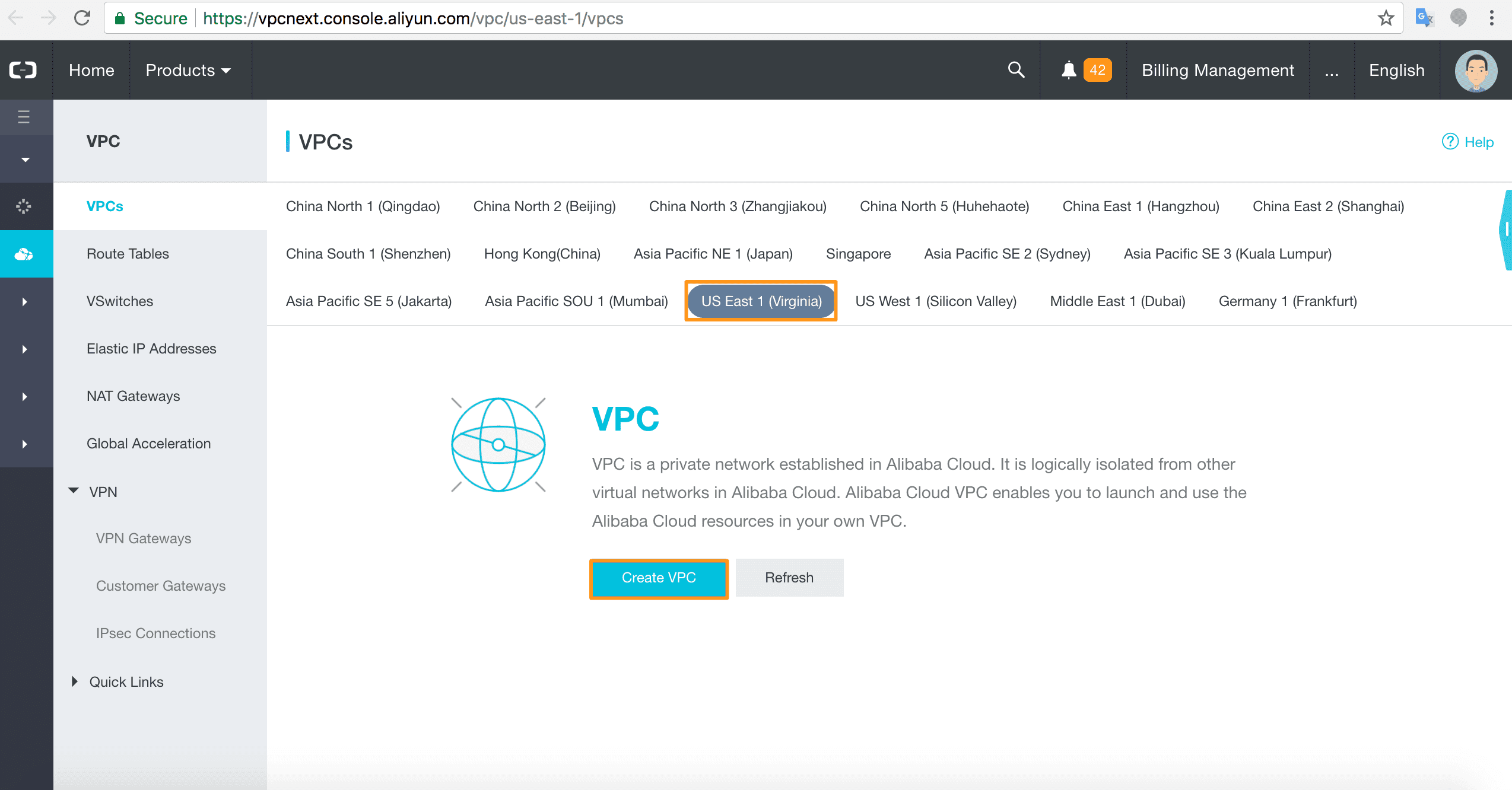This screenshot has height=790, width=1512.
Task: Expand first right-arrow item in left rail
Action: pyautogui.click(x=24, y=302)
